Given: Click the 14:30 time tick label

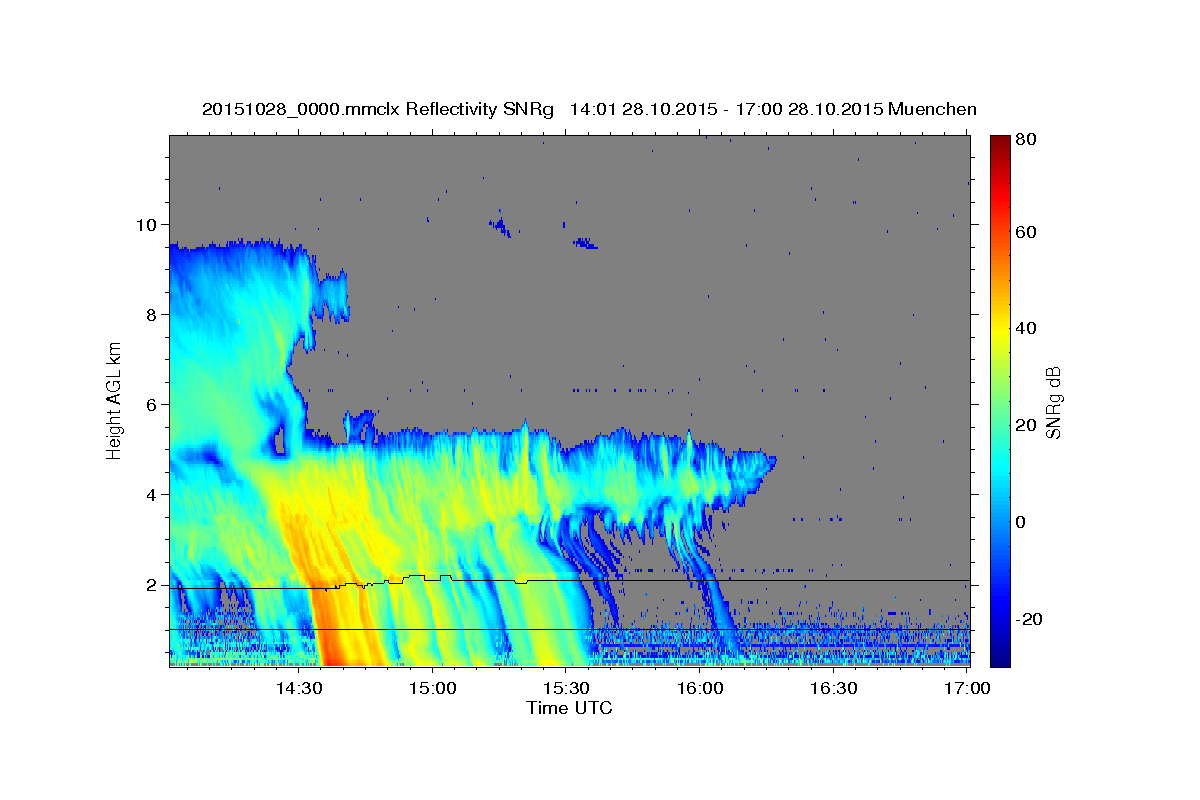Looking at the screenshot, I should click(299, 688).
